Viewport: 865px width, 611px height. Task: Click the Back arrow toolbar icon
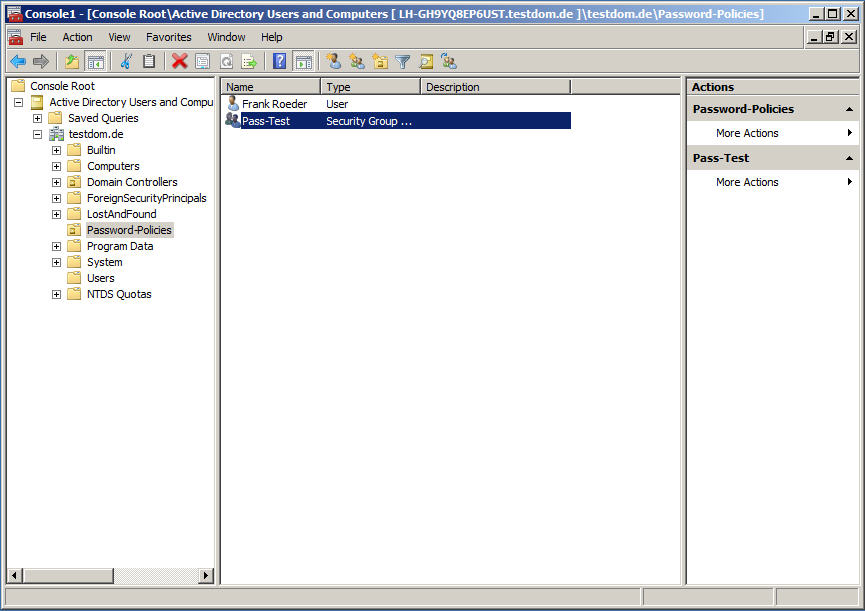click(x=18, y=61)
